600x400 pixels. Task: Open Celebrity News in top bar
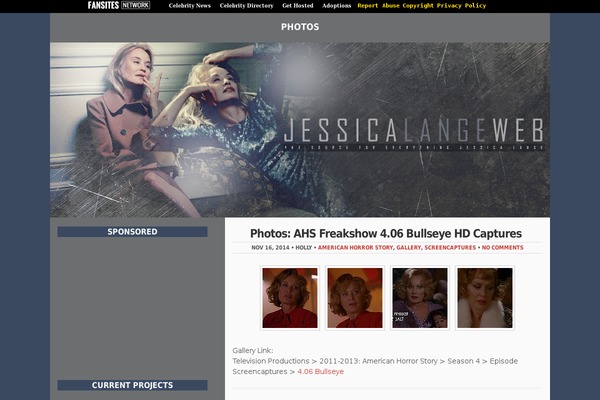point(190,6)
